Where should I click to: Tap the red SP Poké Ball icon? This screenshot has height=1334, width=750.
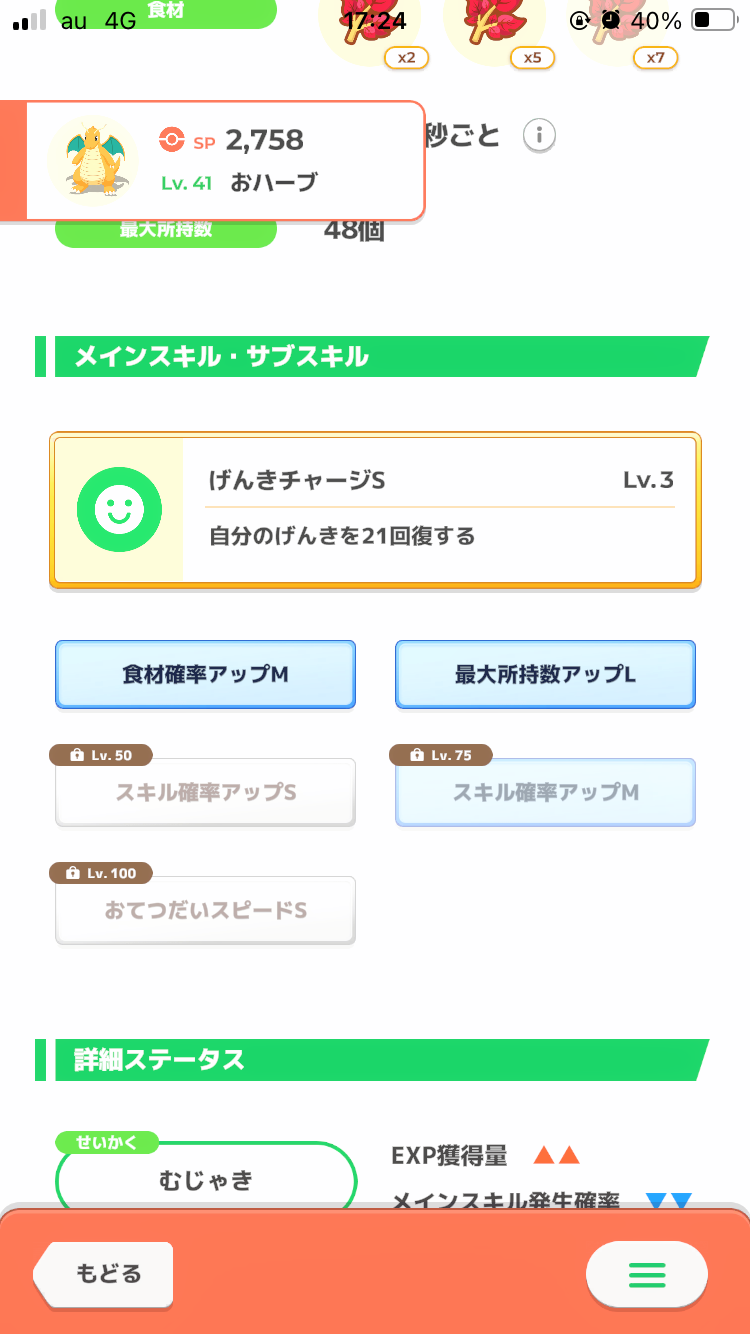tap(171, 141)
